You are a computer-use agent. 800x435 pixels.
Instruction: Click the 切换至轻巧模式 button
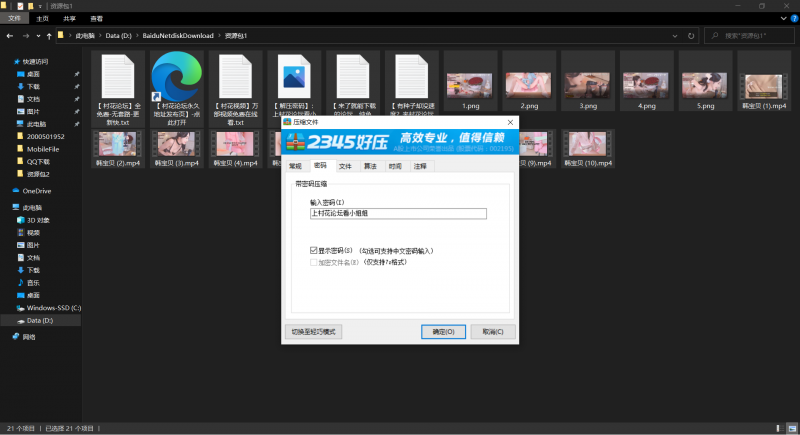[x=314, y=331]
